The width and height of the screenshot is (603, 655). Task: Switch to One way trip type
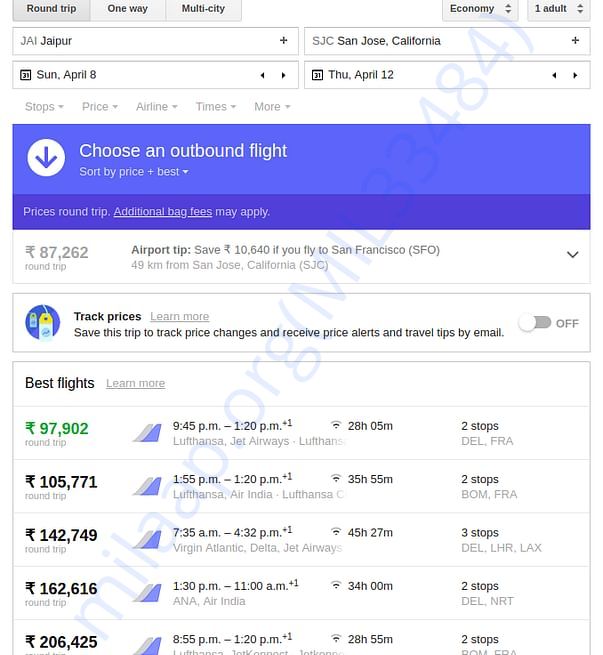127,9
